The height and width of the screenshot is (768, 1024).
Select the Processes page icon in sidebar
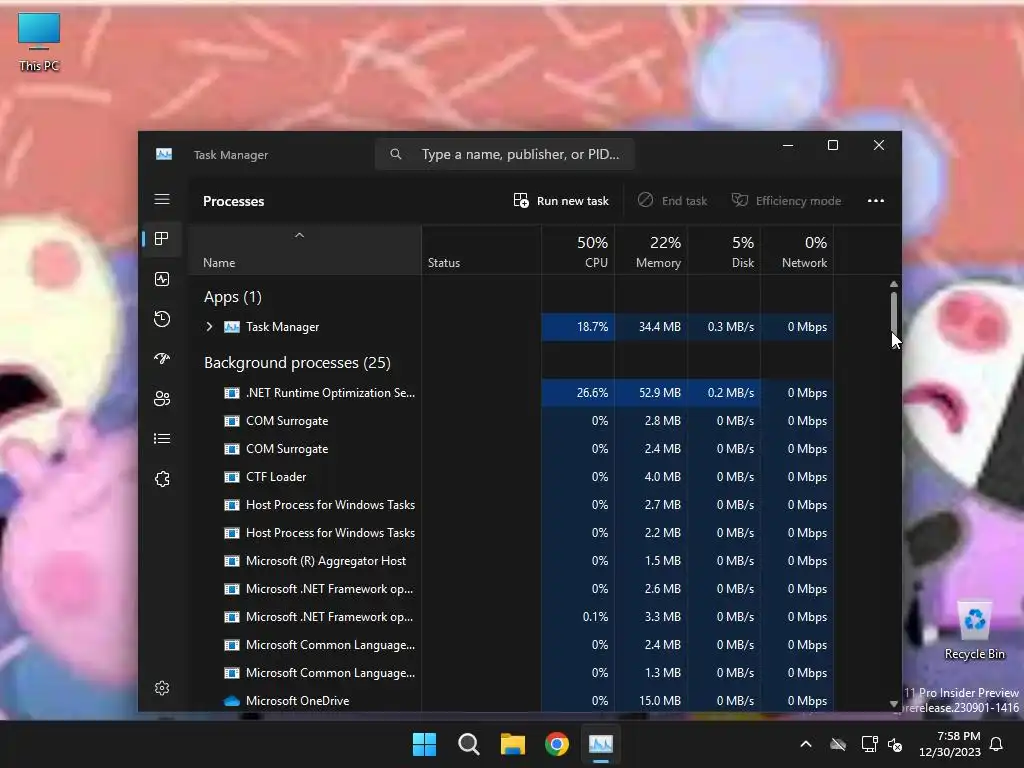click(x=162, y=239)
